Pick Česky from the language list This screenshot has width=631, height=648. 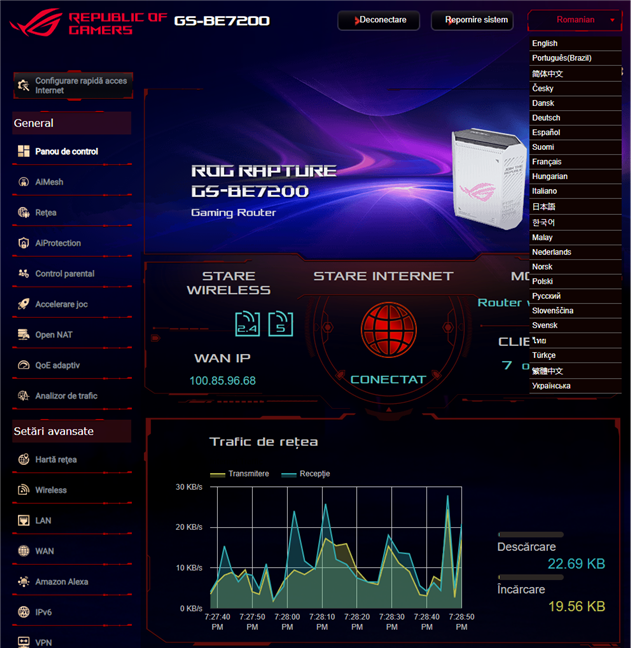pyautogui.click(x=575, y=88)
